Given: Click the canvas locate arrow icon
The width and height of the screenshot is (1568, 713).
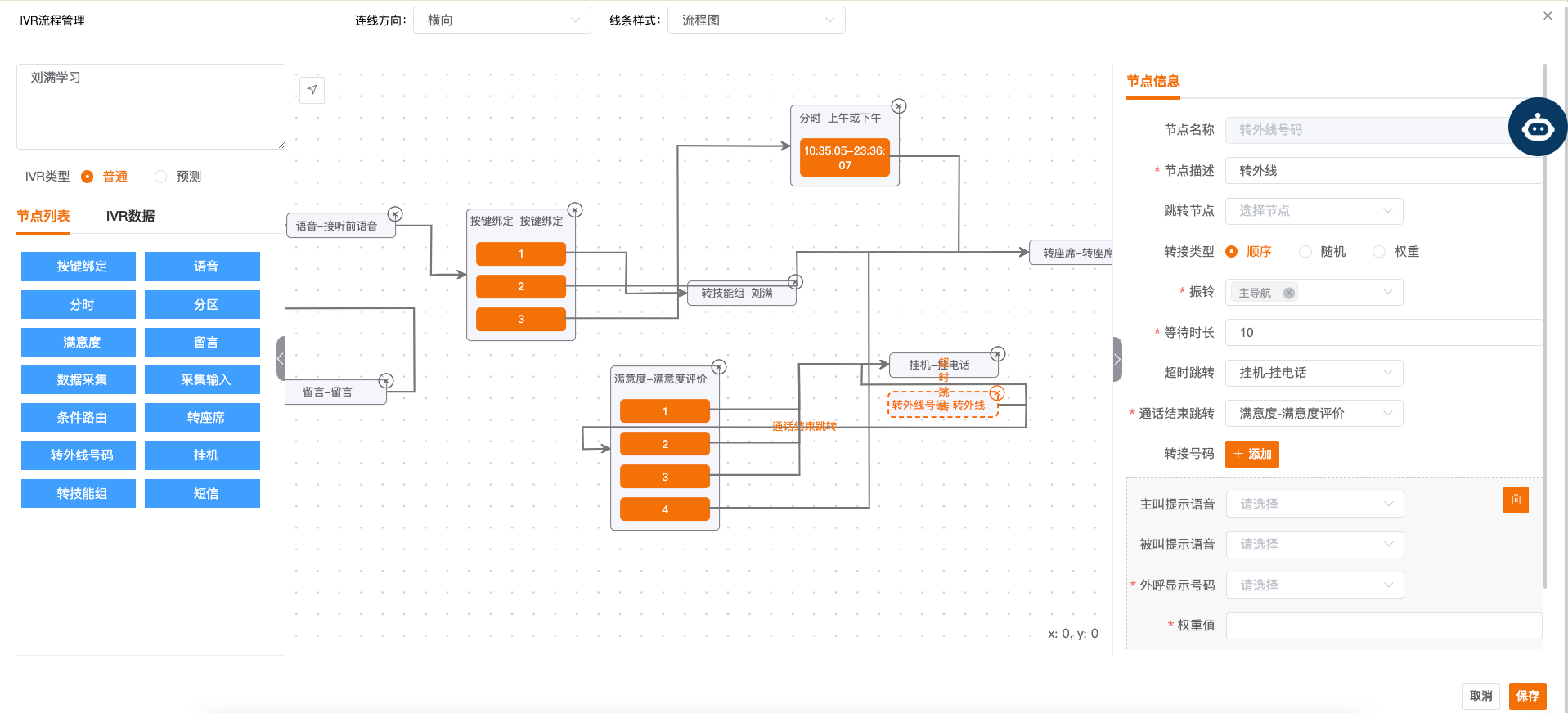Looking at the screenshot, I should [312, 90].
